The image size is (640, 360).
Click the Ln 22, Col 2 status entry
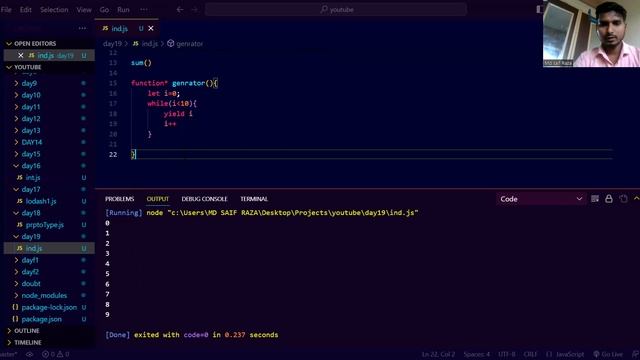(x=438, y=354)
